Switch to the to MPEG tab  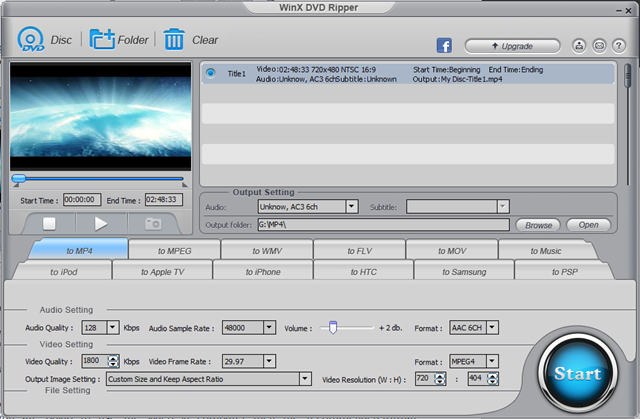pos(174,251)
